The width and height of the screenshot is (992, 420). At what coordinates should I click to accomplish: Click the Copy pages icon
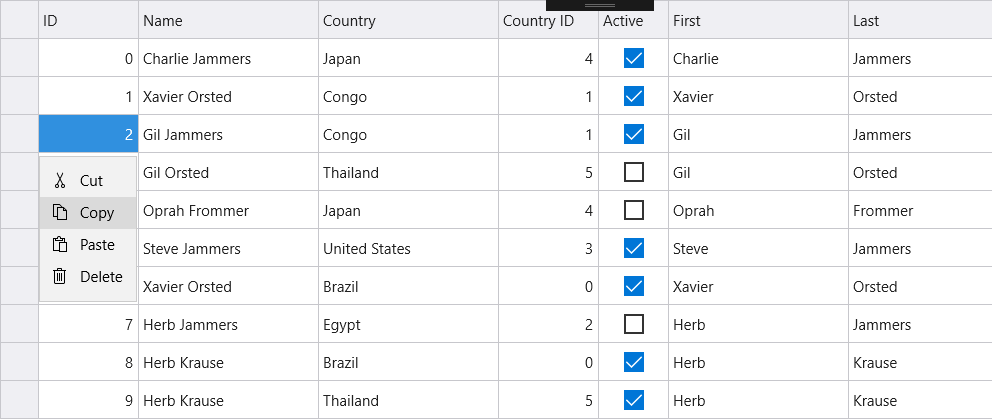[60, 213]
